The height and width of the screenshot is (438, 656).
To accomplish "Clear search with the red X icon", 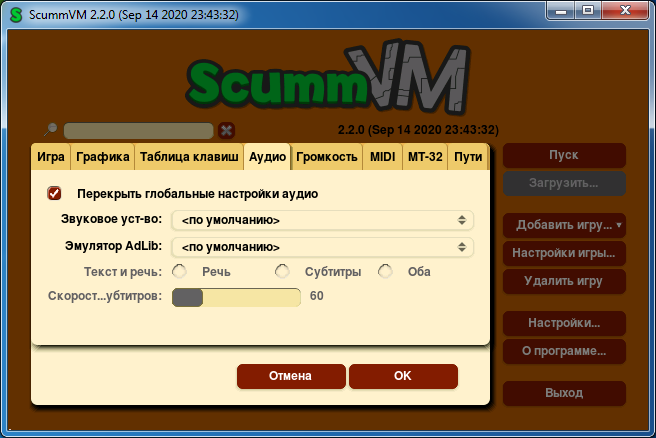I will 226,130.
